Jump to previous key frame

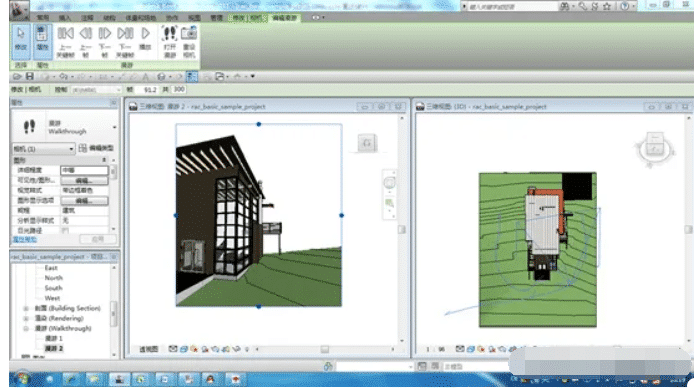click(x=66, y=41)
